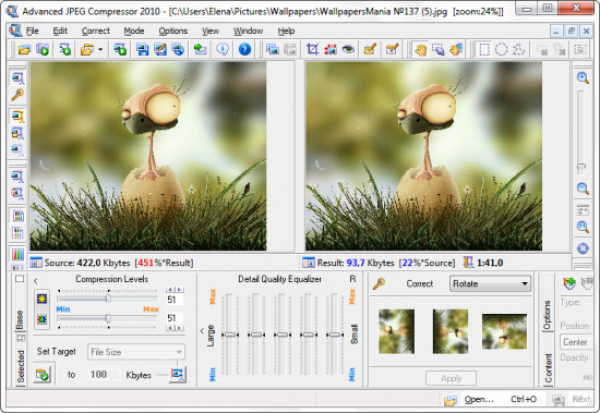Click the zoom in magnifier on right sidebar
600x413 pixels.
tap(583, 78)
